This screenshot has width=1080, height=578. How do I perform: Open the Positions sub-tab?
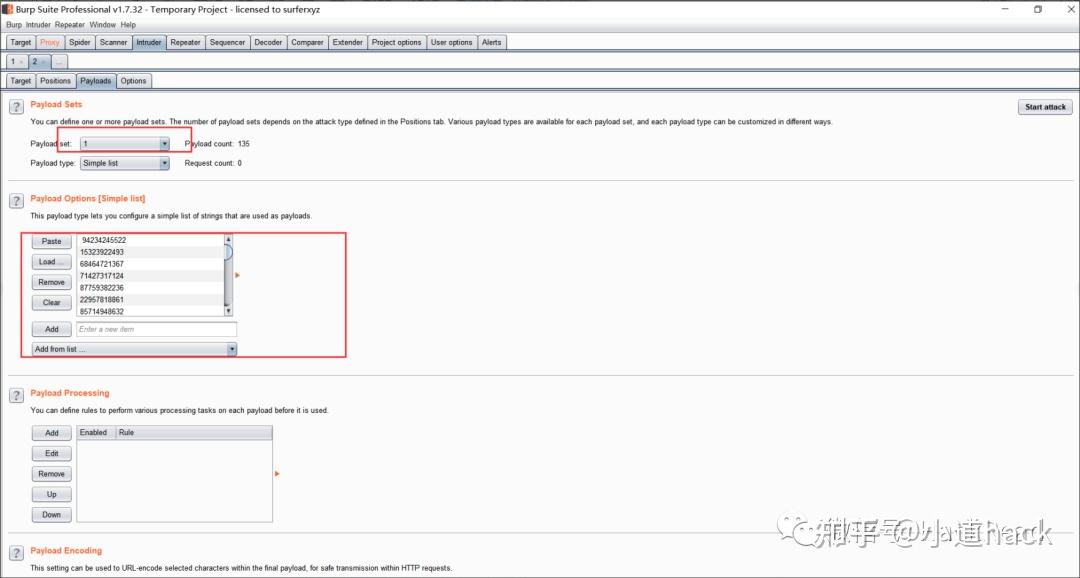pos(55,81)
